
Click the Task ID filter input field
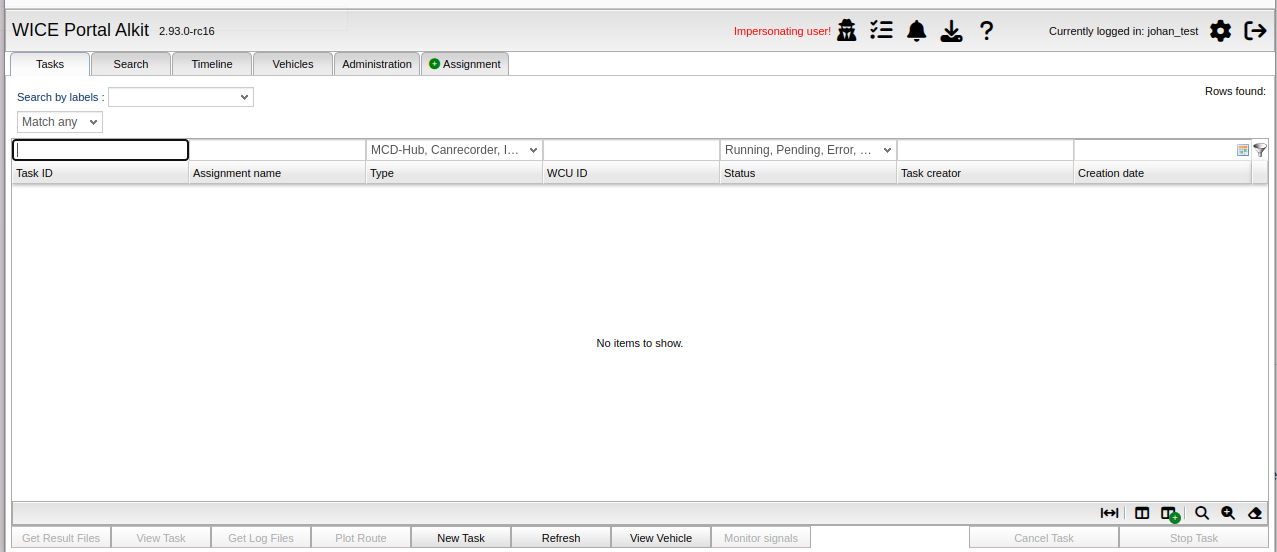(100, 150)
